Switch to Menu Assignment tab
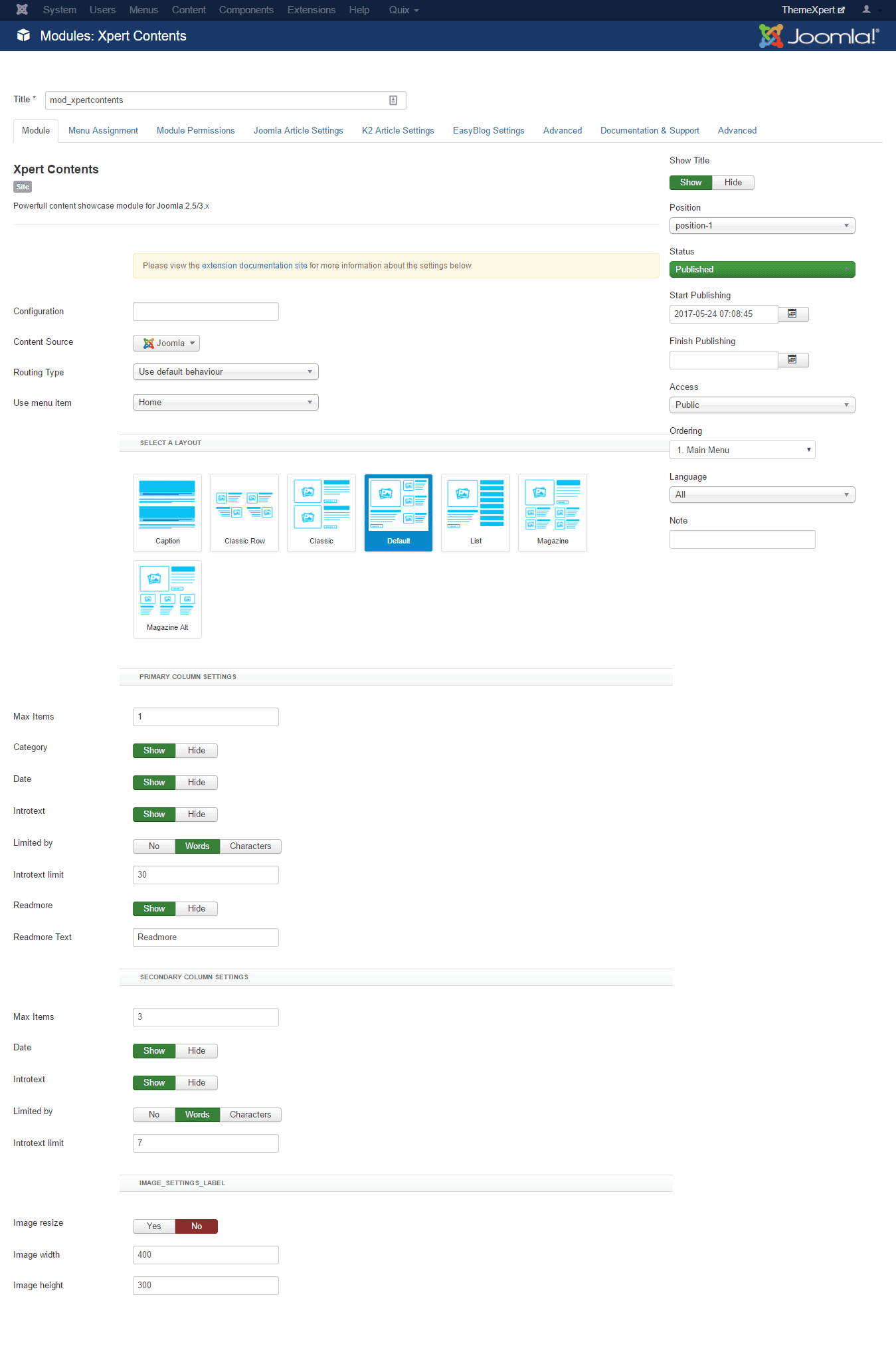Screen dimensions: 896x1352 (x=103, y=131)
